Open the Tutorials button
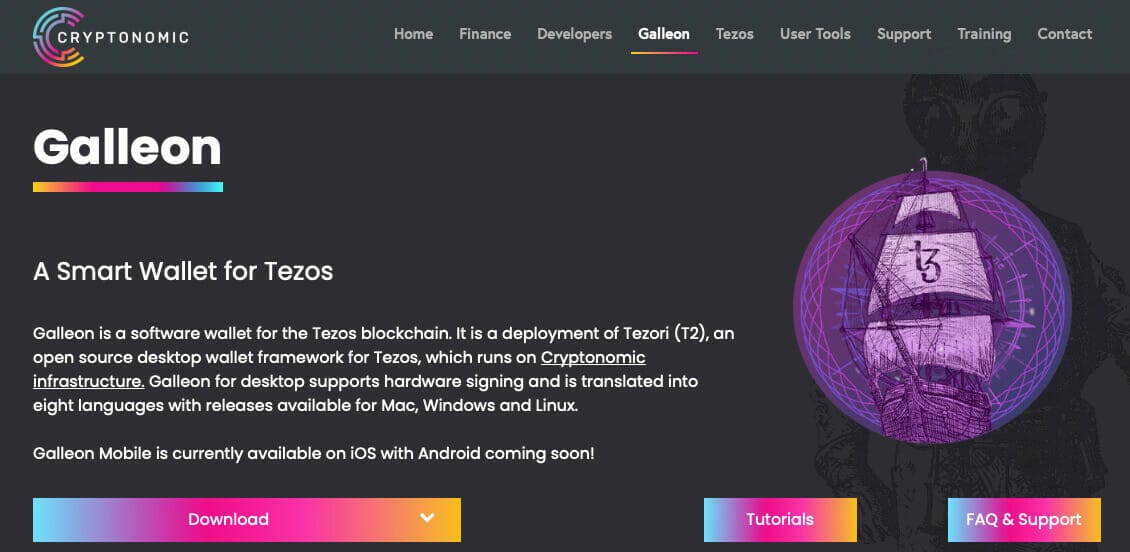 [x=780, y=519]
